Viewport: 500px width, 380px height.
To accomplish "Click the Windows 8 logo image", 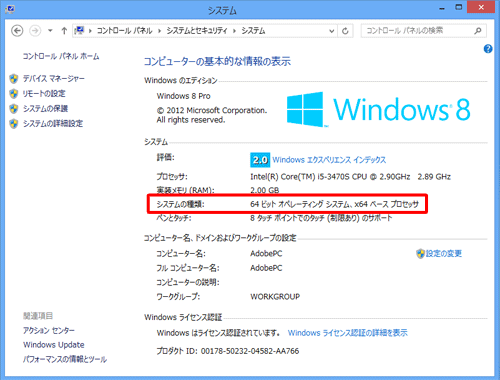I will pyautogui.click(x=379, y=109).
